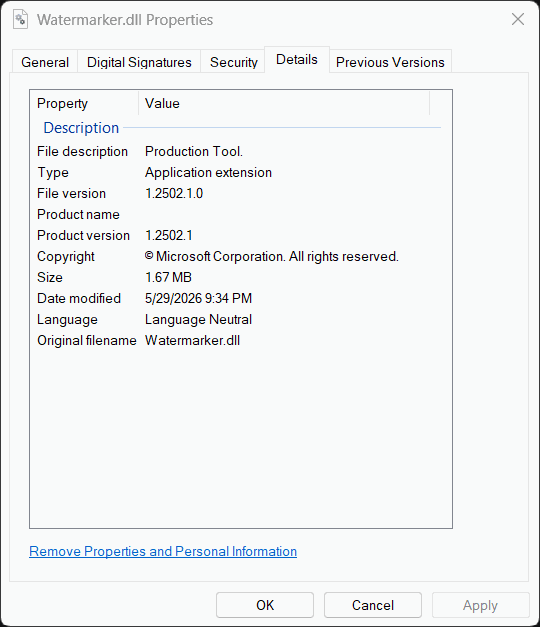Viewport: 540px width, 627px height.
Task: Click the Description group heading
Action: coord(81,128)
